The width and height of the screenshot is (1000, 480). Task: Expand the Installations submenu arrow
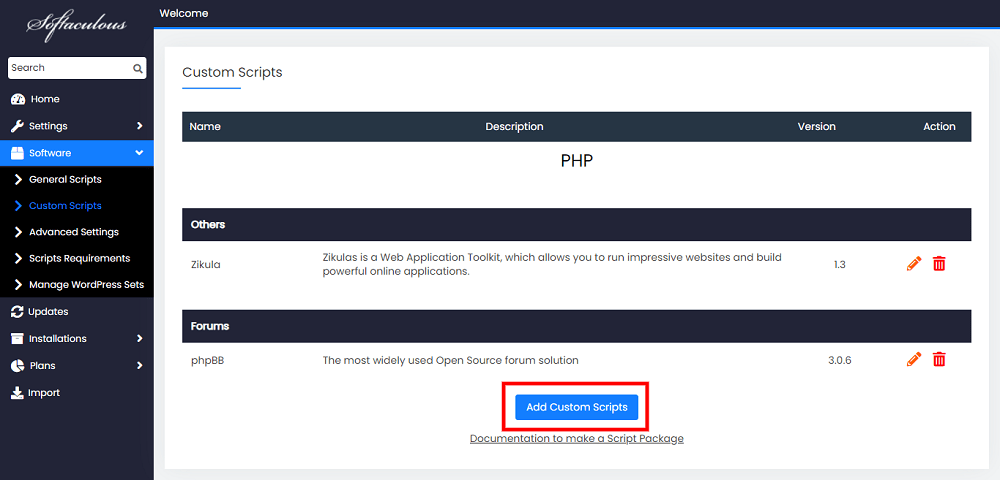pyautogui.click(x=140, y=338)
